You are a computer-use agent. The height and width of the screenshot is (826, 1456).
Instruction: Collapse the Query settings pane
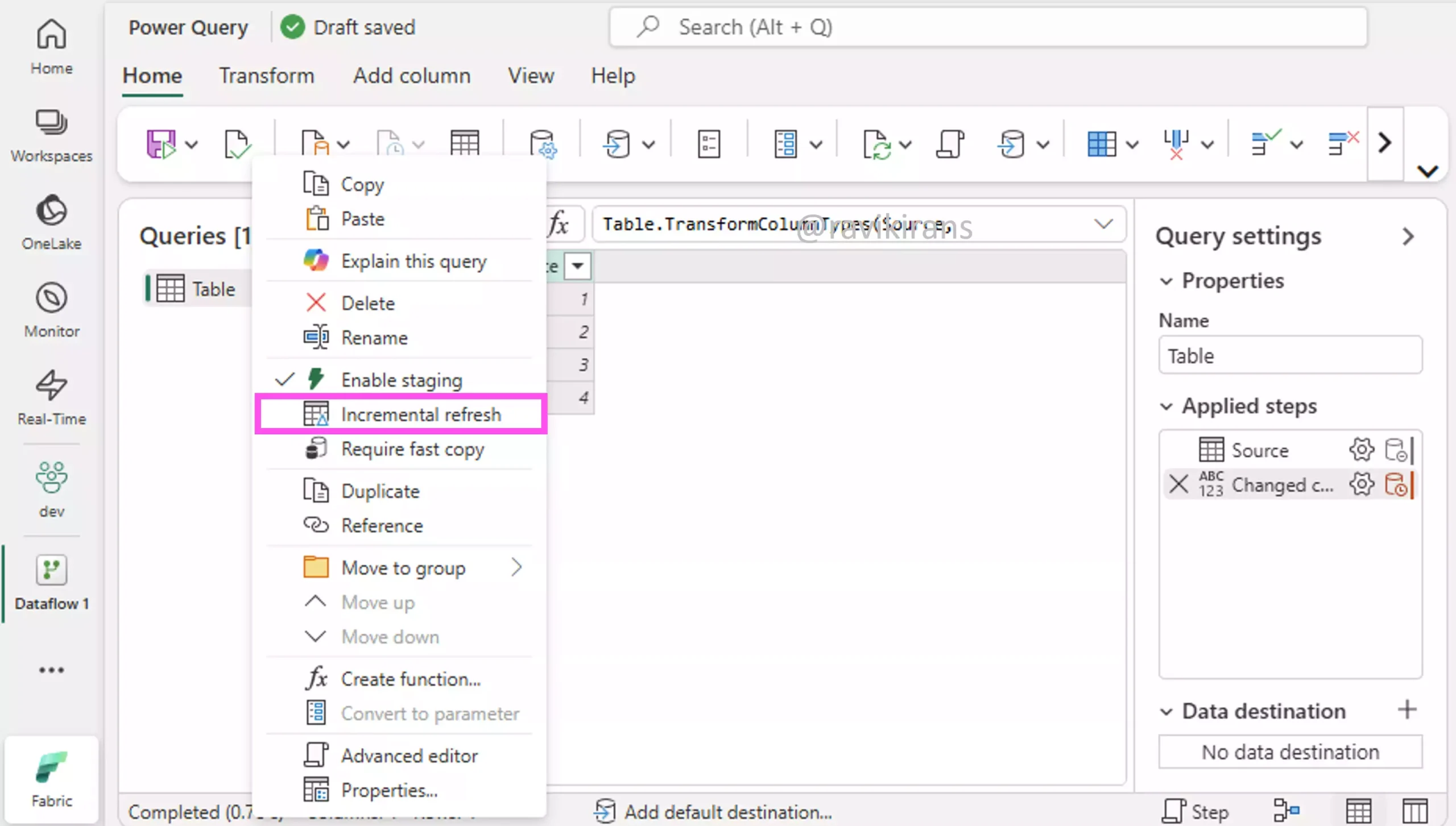point(1408,236)
